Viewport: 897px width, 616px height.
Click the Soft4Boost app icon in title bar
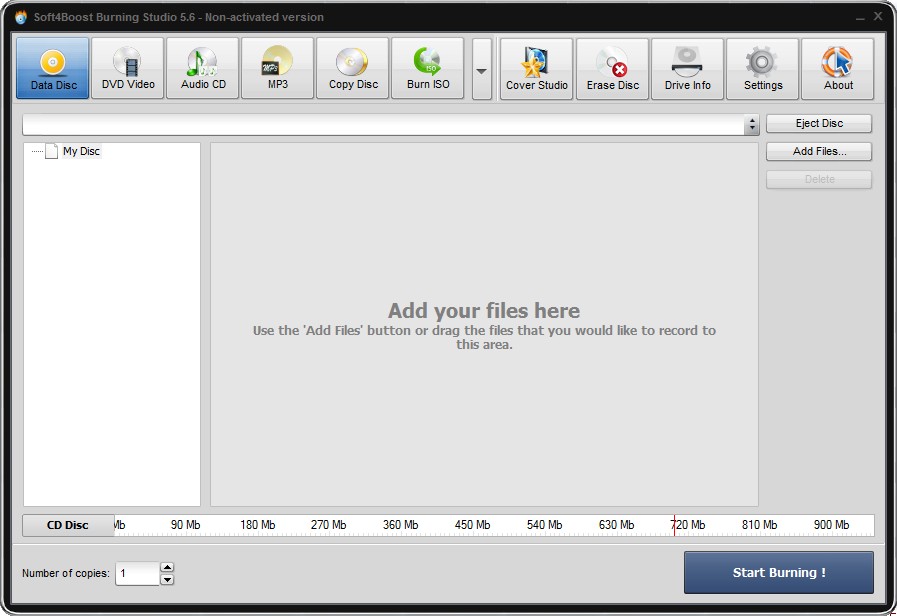point(21,17)
